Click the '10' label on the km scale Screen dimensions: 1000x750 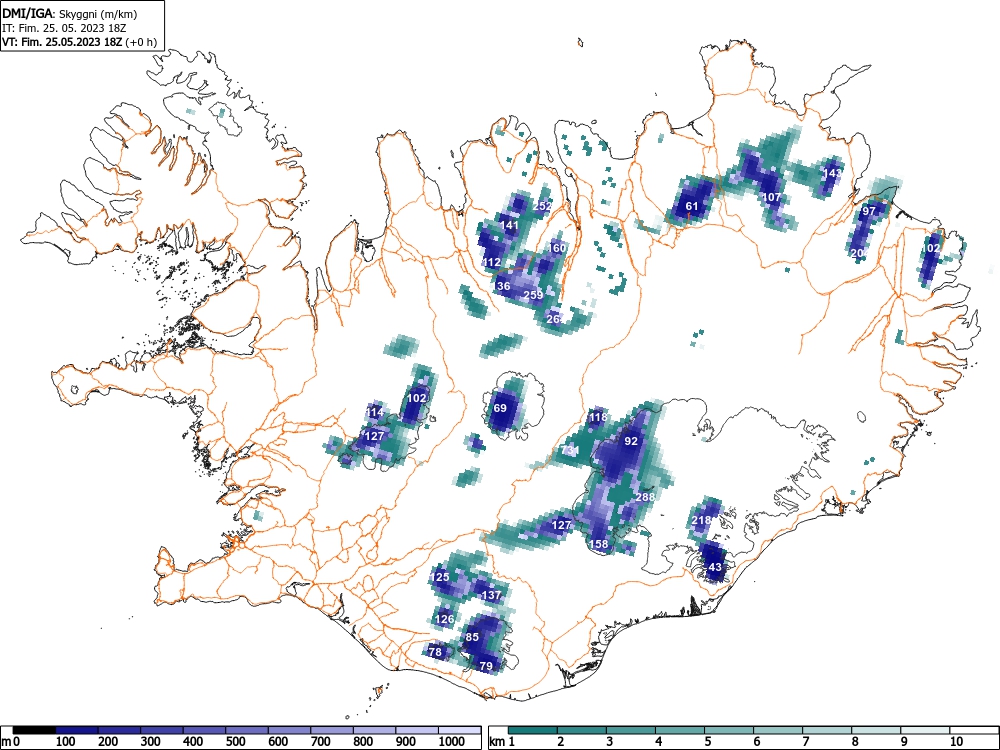pyautogui.click(x=956, y=741)
